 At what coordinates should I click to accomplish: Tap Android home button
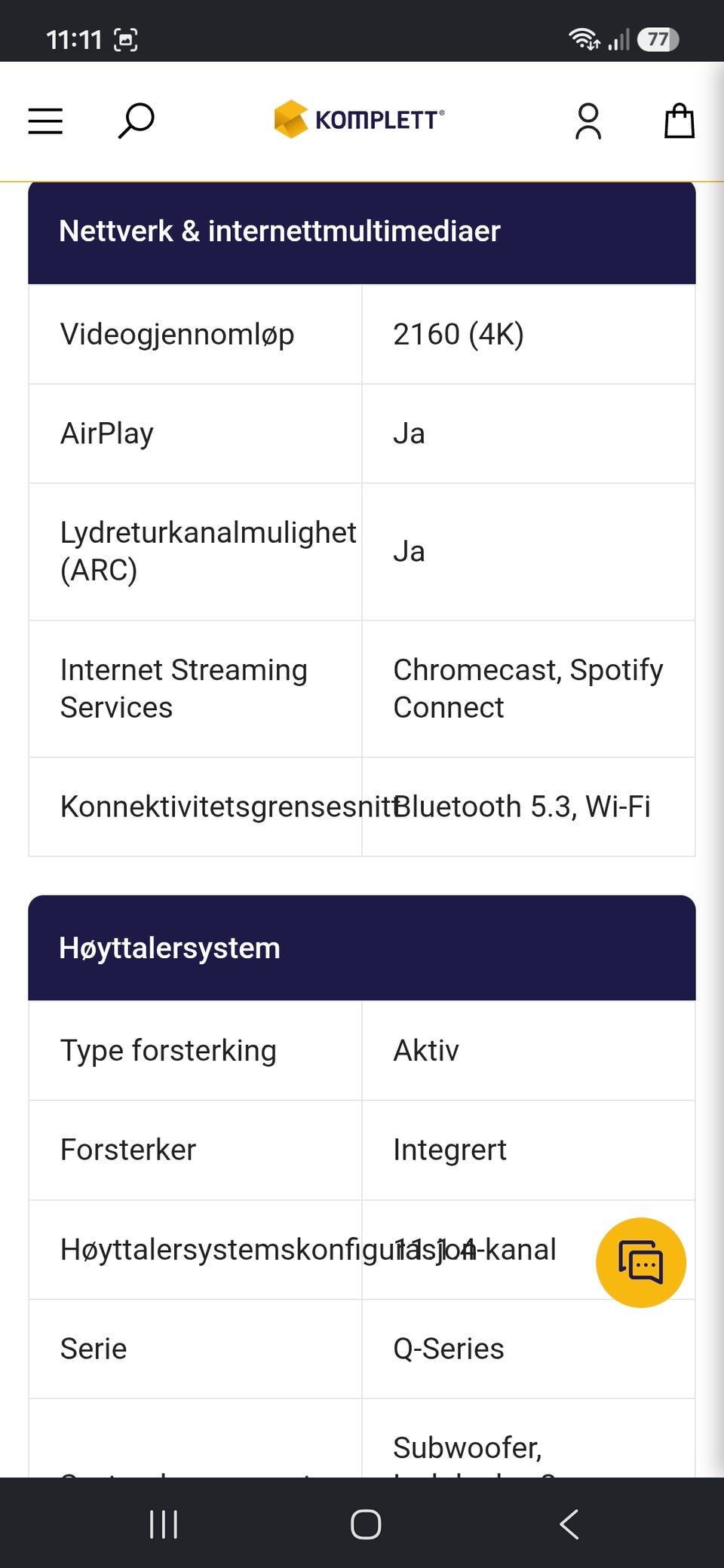pos(366,1524)
